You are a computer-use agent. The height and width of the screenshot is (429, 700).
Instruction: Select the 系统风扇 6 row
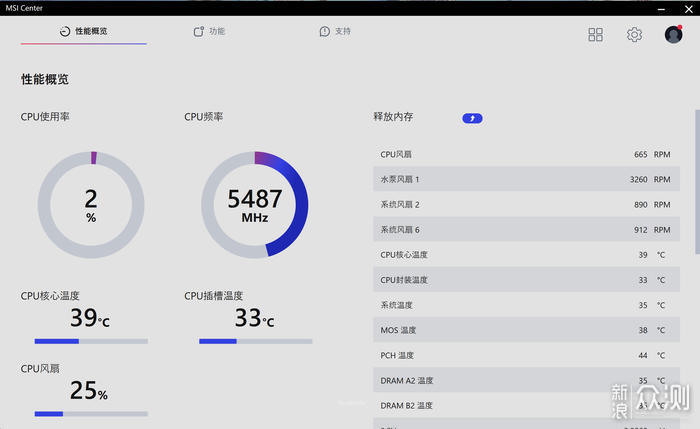click(526, 229)
